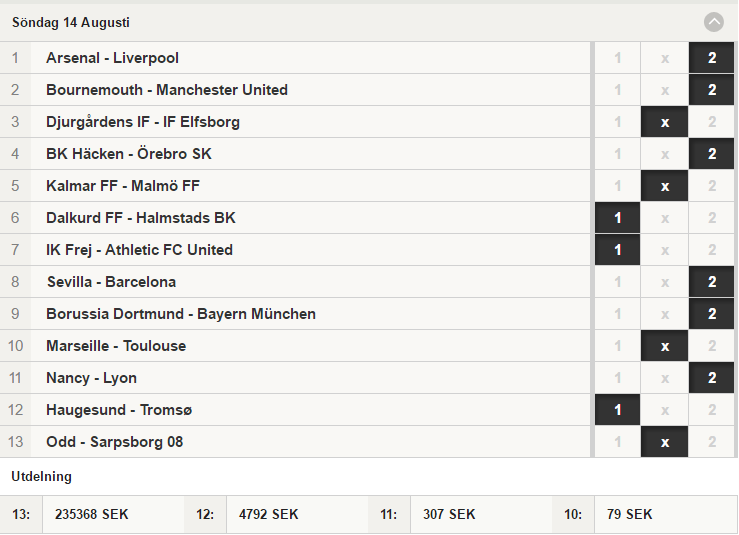The width and height of the screenshot is (739, 535).
Task: Select 1 for Arsenal - Liverpool
Action: 617,58
